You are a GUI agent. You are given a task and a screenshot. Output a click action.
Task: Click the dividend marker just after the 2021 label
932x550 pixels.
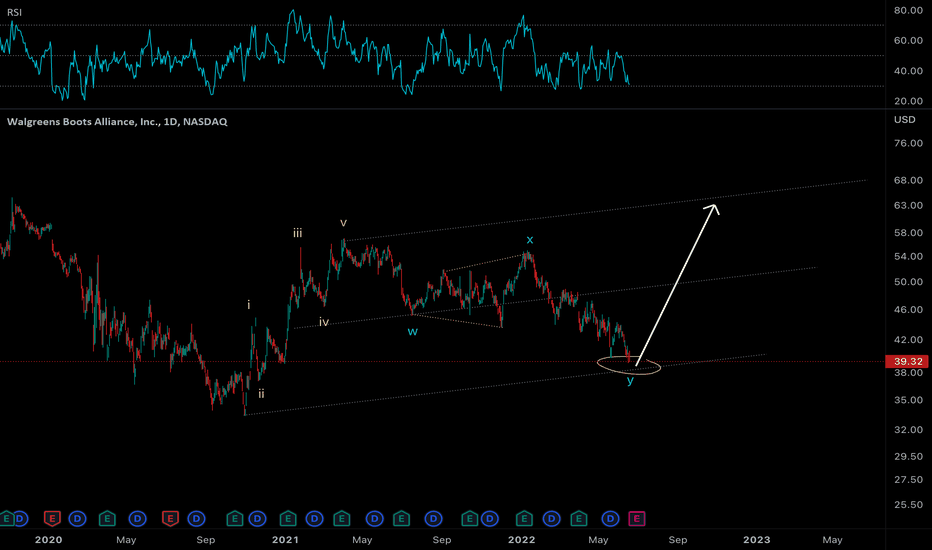(x=314, y=518)
